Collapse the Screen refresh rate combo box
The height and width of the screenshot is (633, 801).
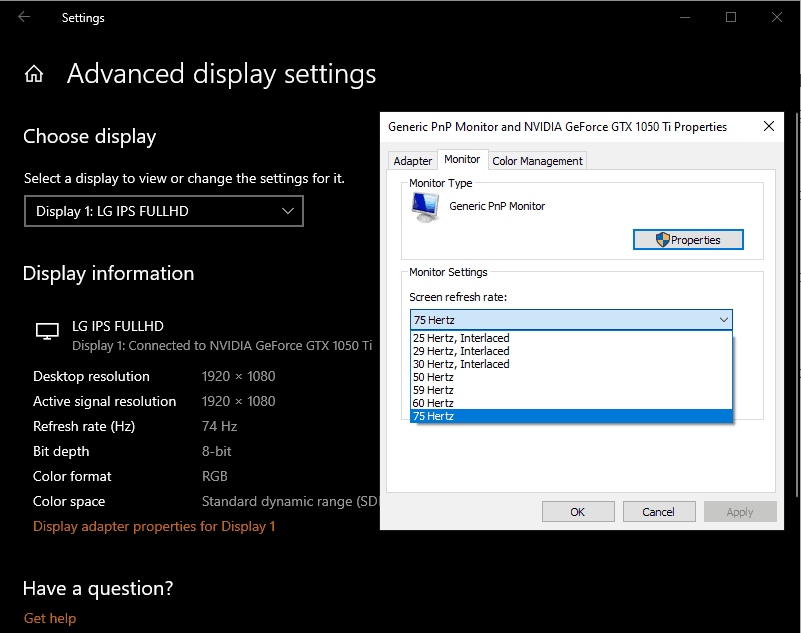click(571, 320)
